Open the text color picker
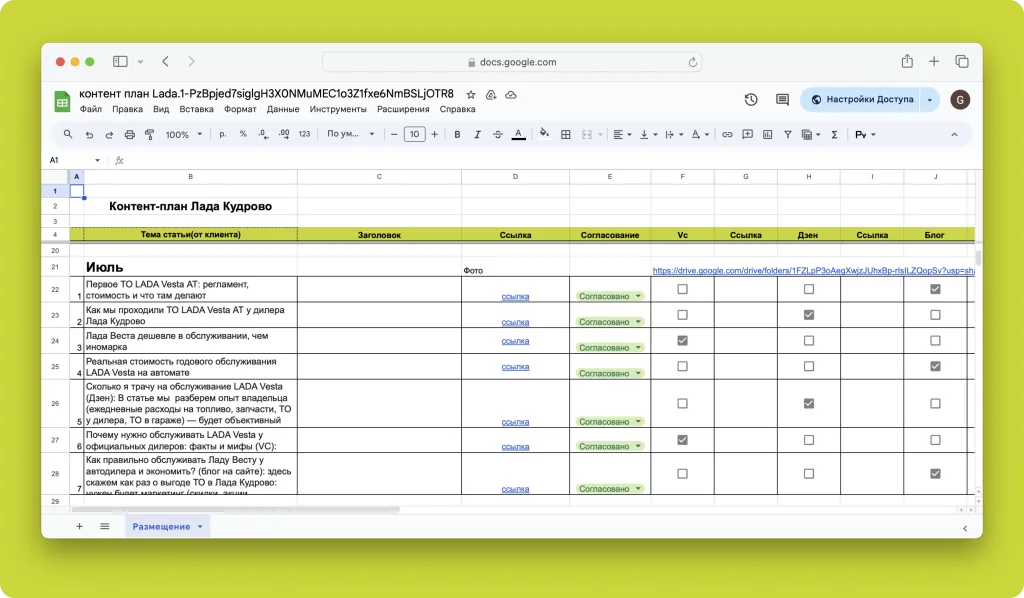Image resolution: width=1024 pixels, height=598 pixels. click(x=519, y=134)
